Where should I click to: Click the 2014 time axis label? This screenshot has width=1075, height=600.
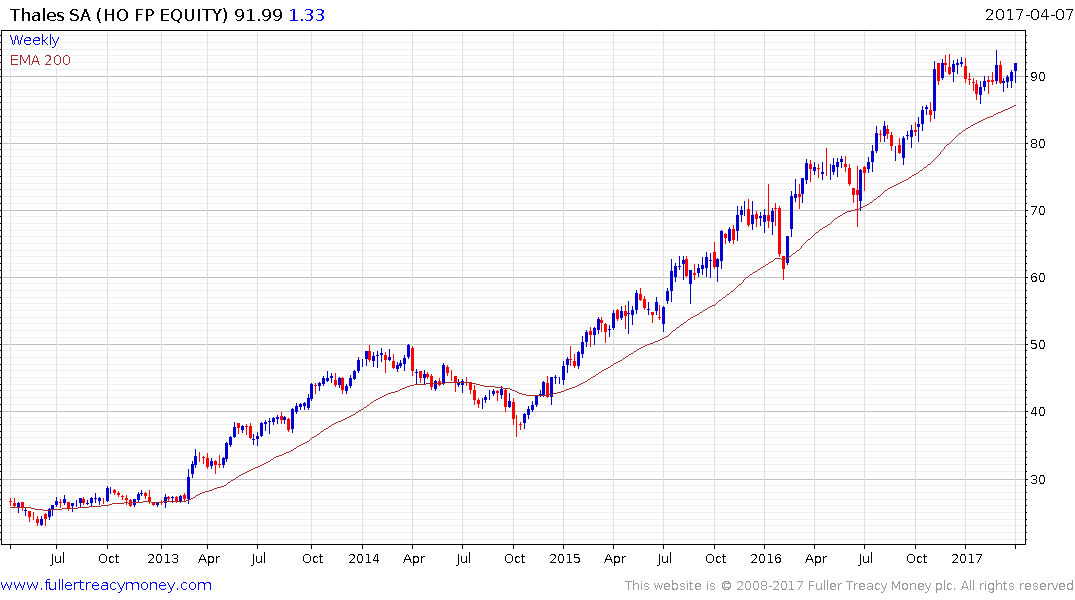[x=363, y=558]
